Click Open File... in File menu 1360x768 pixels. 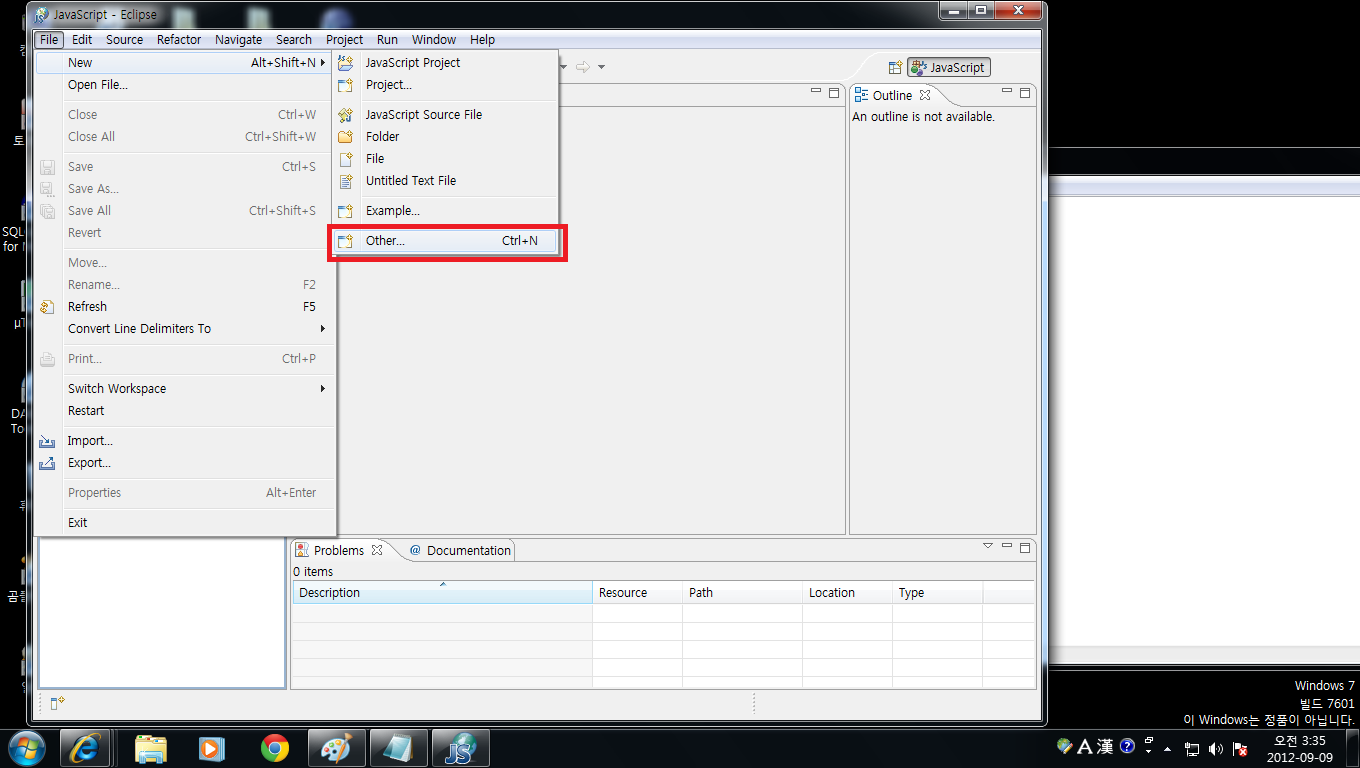point(98,85)
